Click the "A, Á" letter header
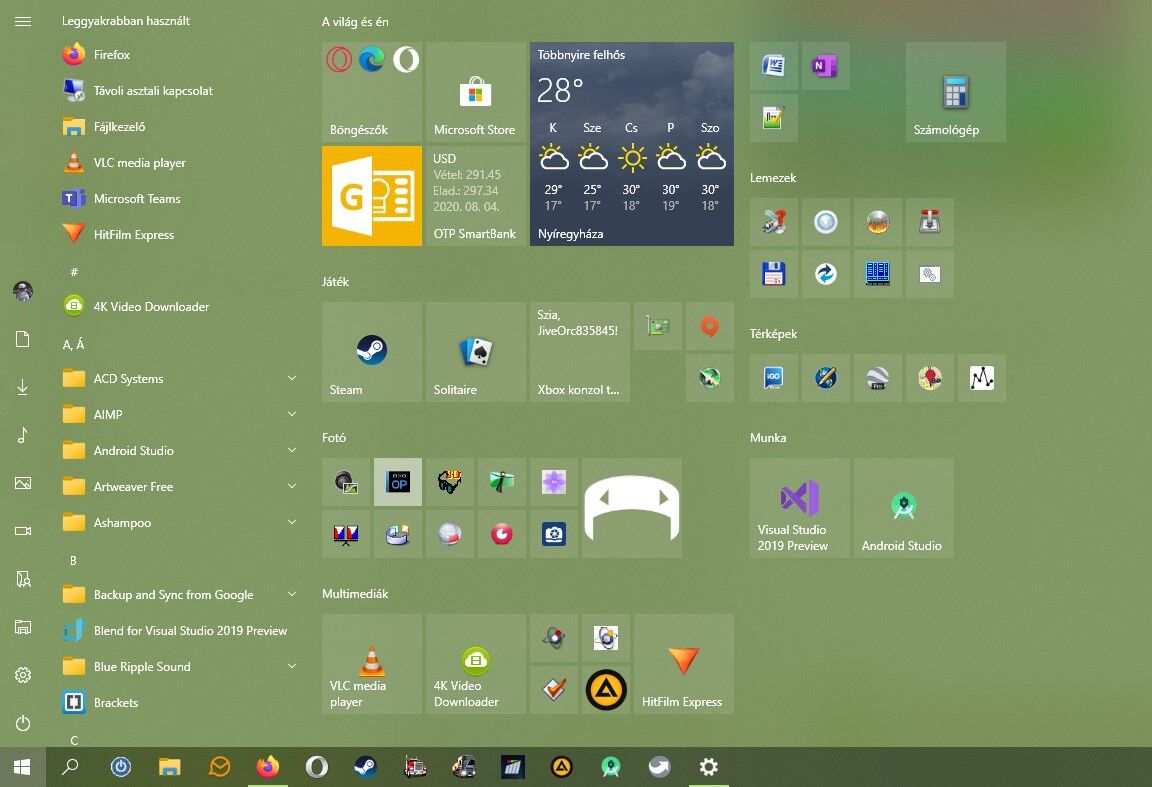The image size is (1152, 787). point(73,344)
